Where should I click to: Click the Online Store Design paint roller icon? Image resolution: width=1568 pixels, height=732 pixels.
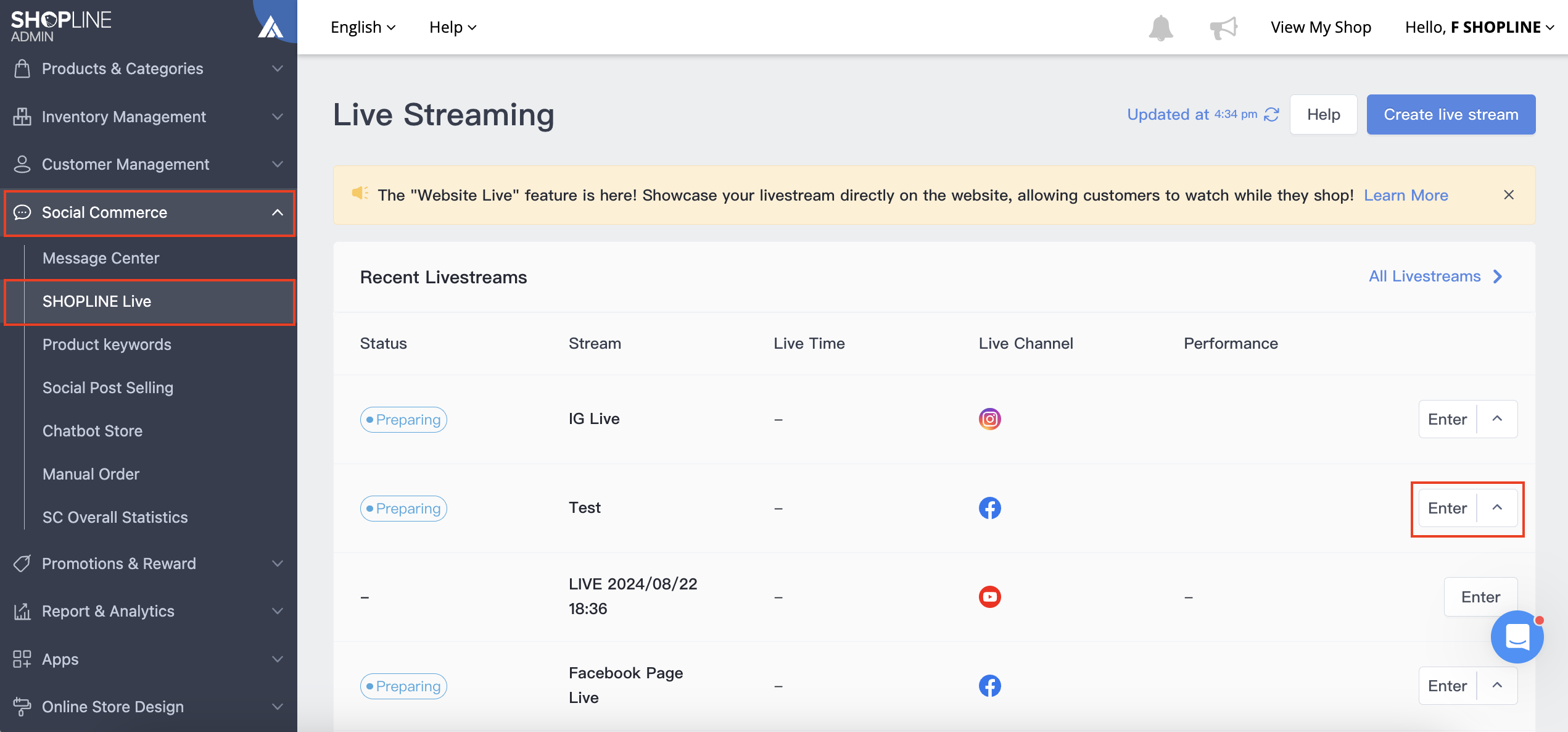click(22, 707)
